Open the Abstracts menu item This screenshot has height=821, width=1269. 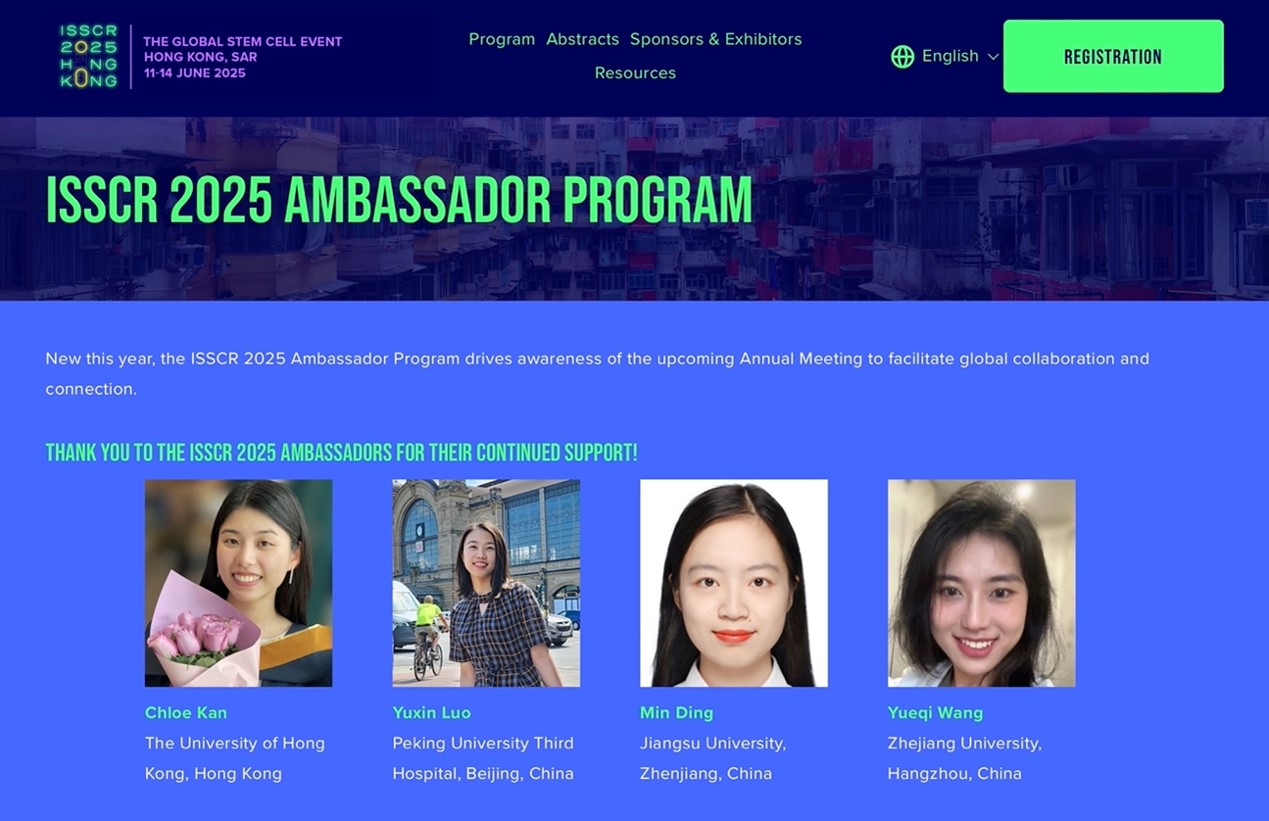click(582, 39)
